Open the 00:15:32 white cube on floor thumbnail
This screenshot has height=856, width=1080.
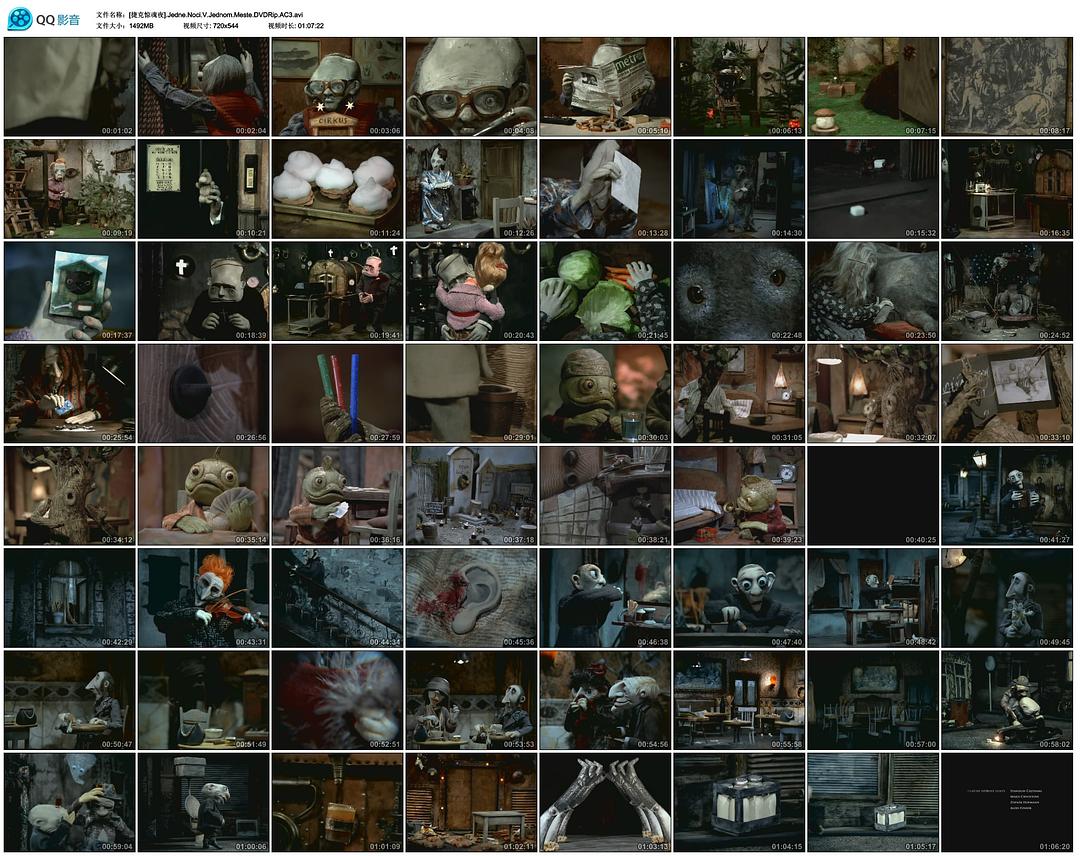click(873, 189)
